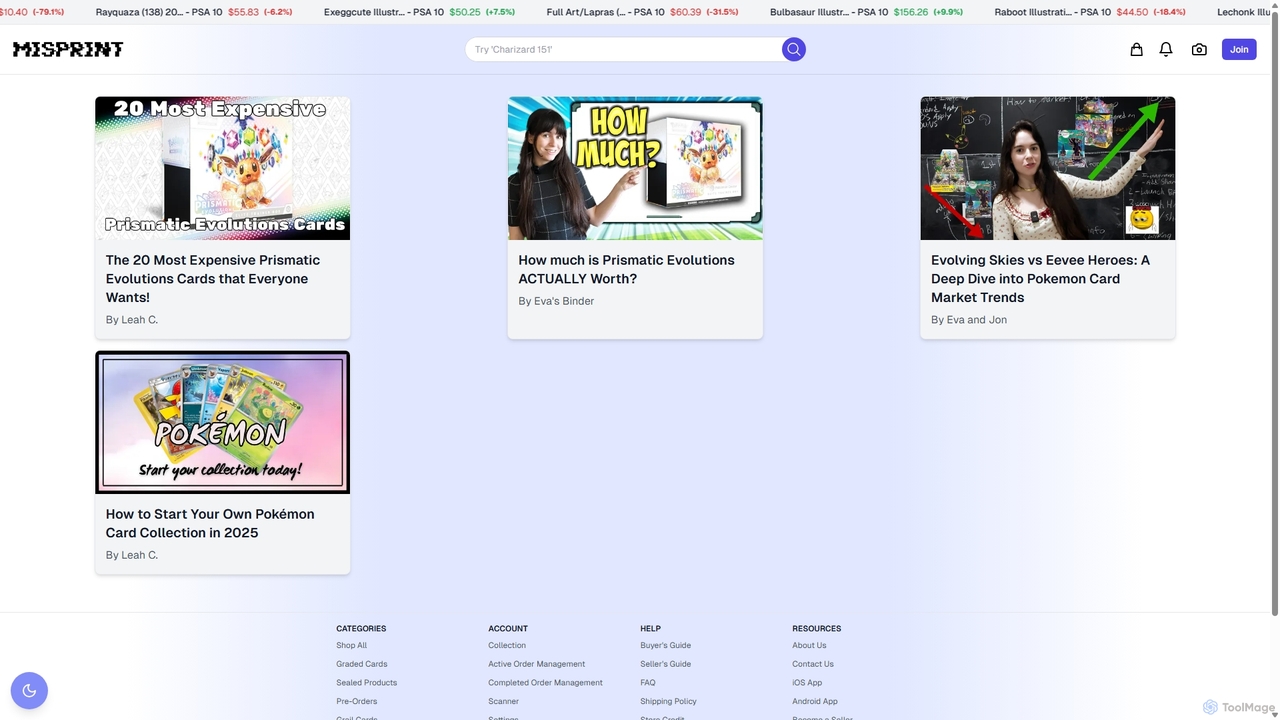The image size is (1280, 720).
Task: Click the Join button
Action: coord(1239,49)
